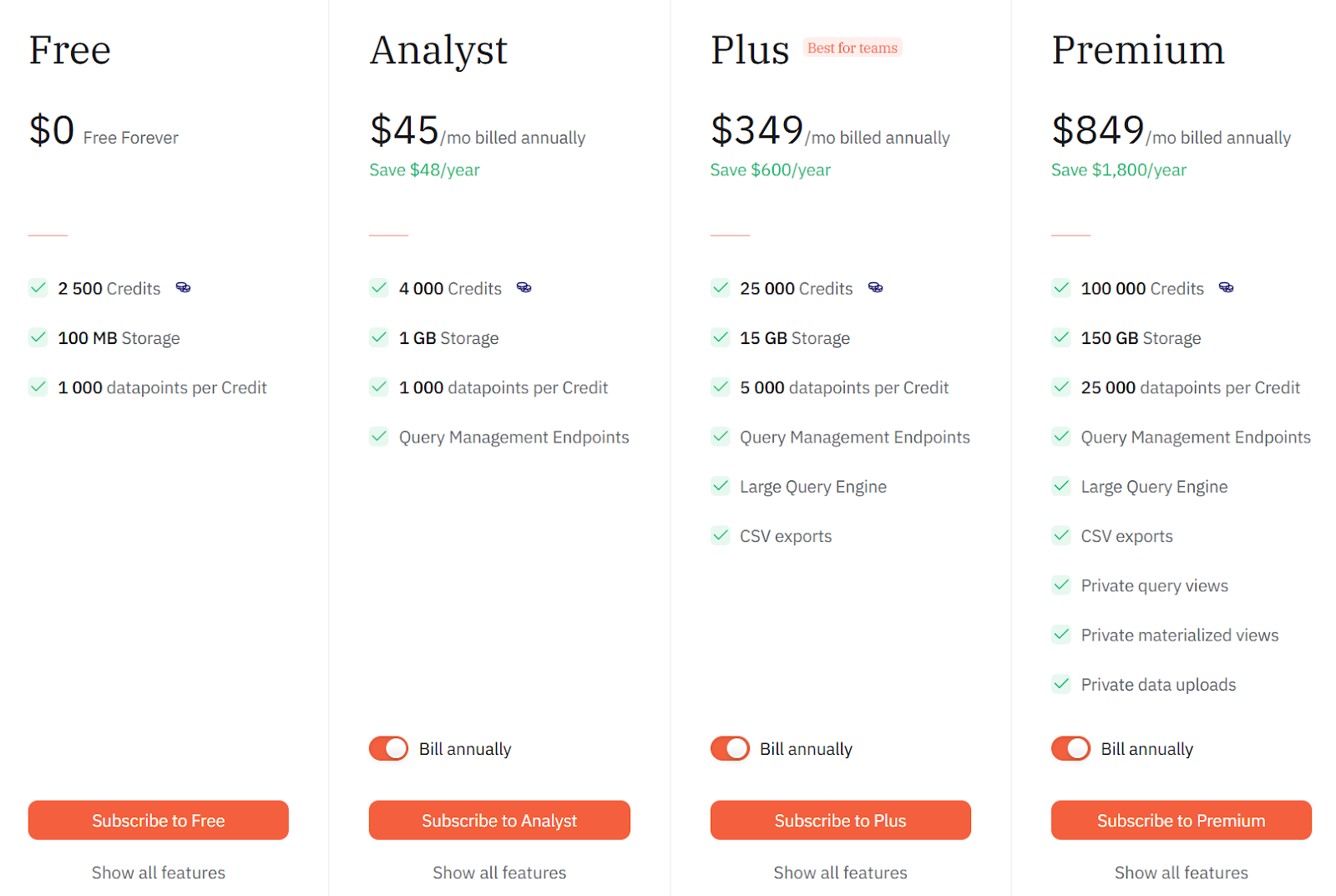Disable annual billing on the Plus plan
Viewport: 1336px width, 896px height.
[731, 748]
